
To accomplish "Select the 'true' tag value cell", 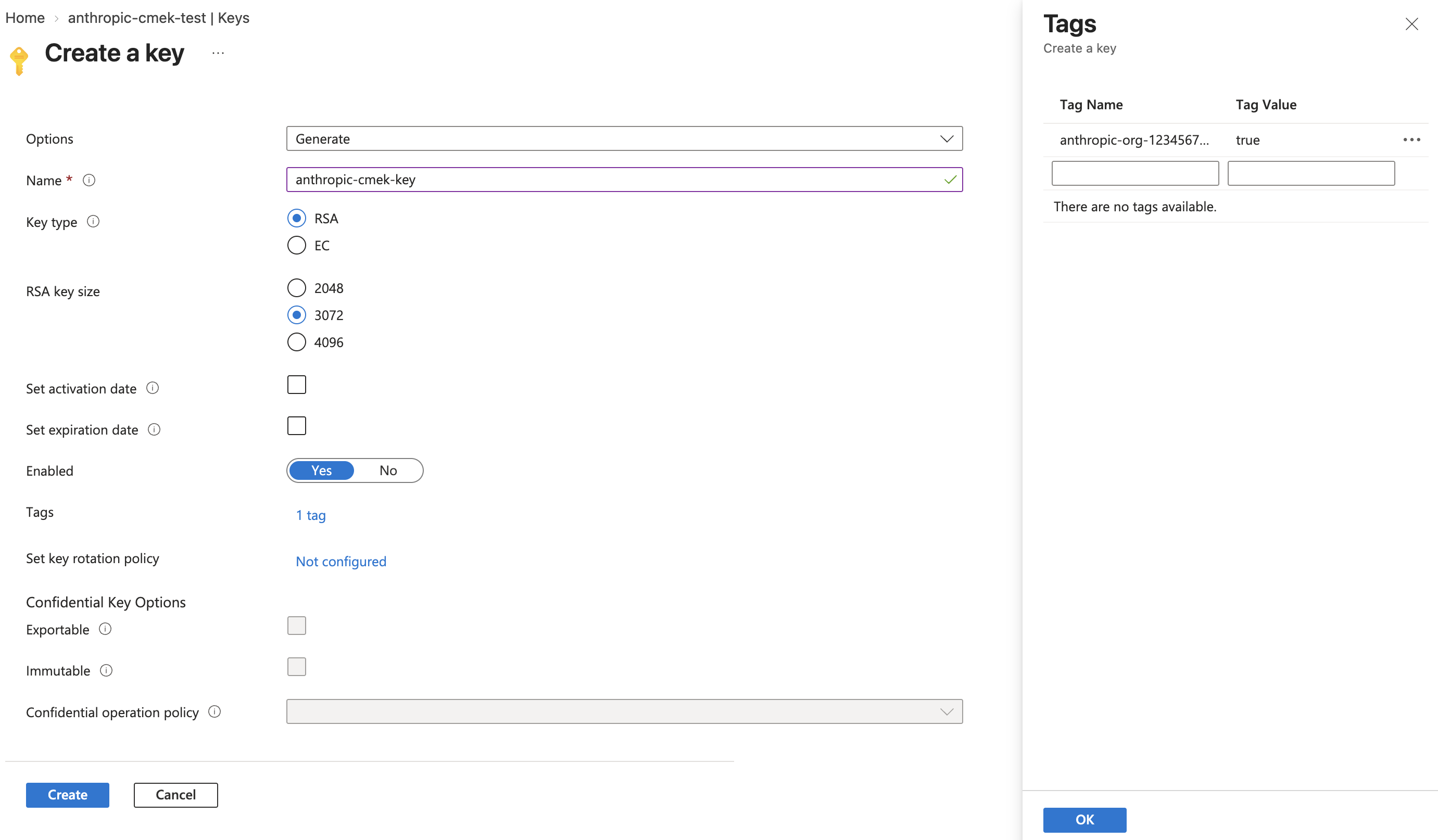I will [x=1247, y=139].
